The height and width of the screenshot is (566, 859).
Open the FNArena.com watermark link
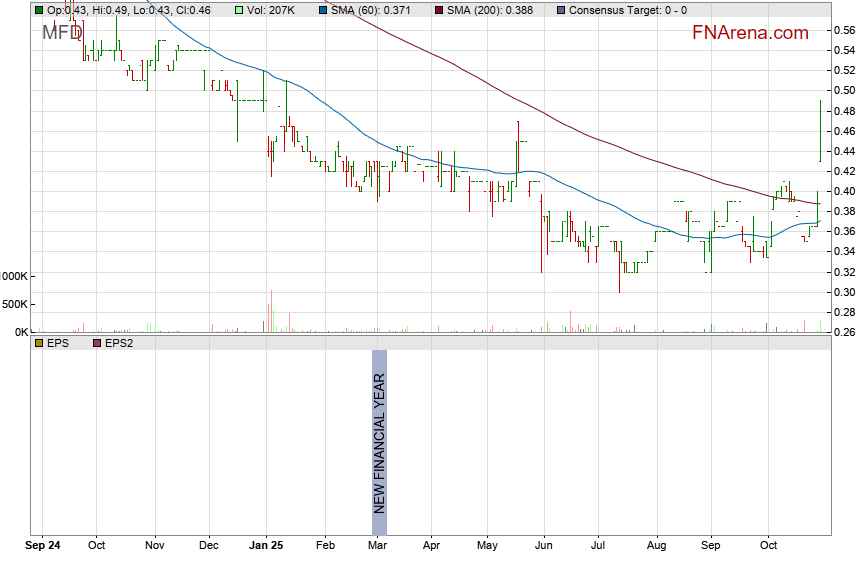(750, 33)
